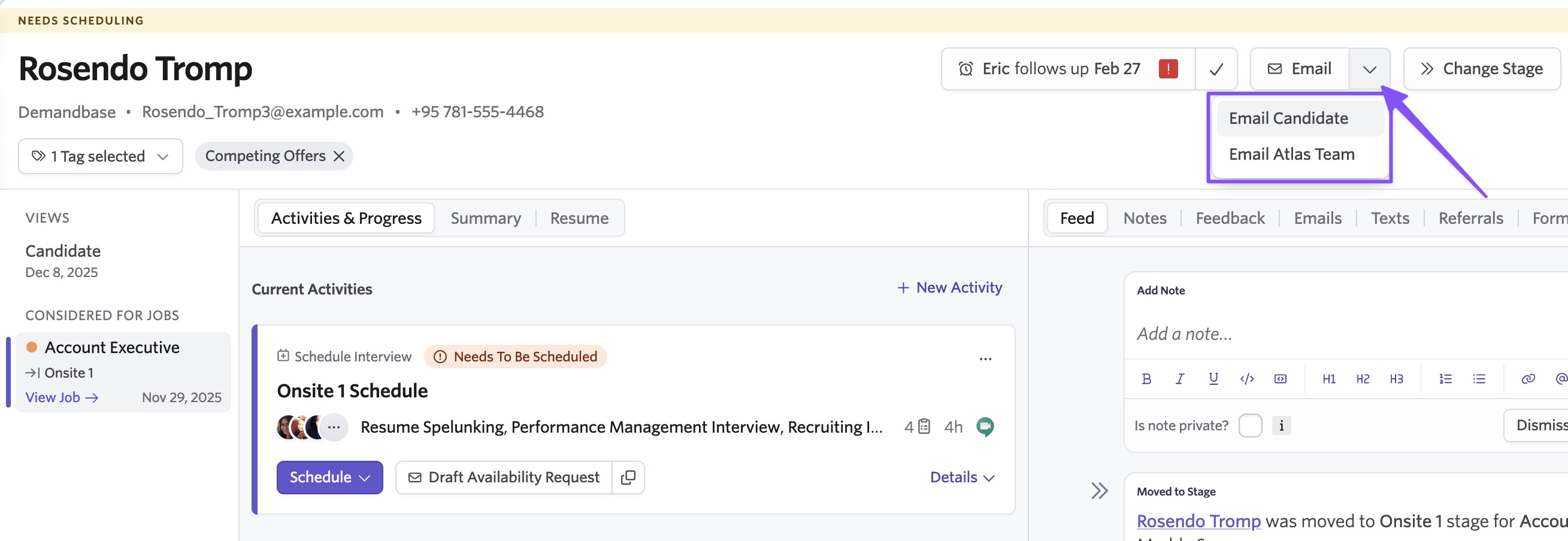The width and height of the screenshot is (1568, 541).
Task: Mark Eric's follow-up as complete
Action: point(1216,69)
